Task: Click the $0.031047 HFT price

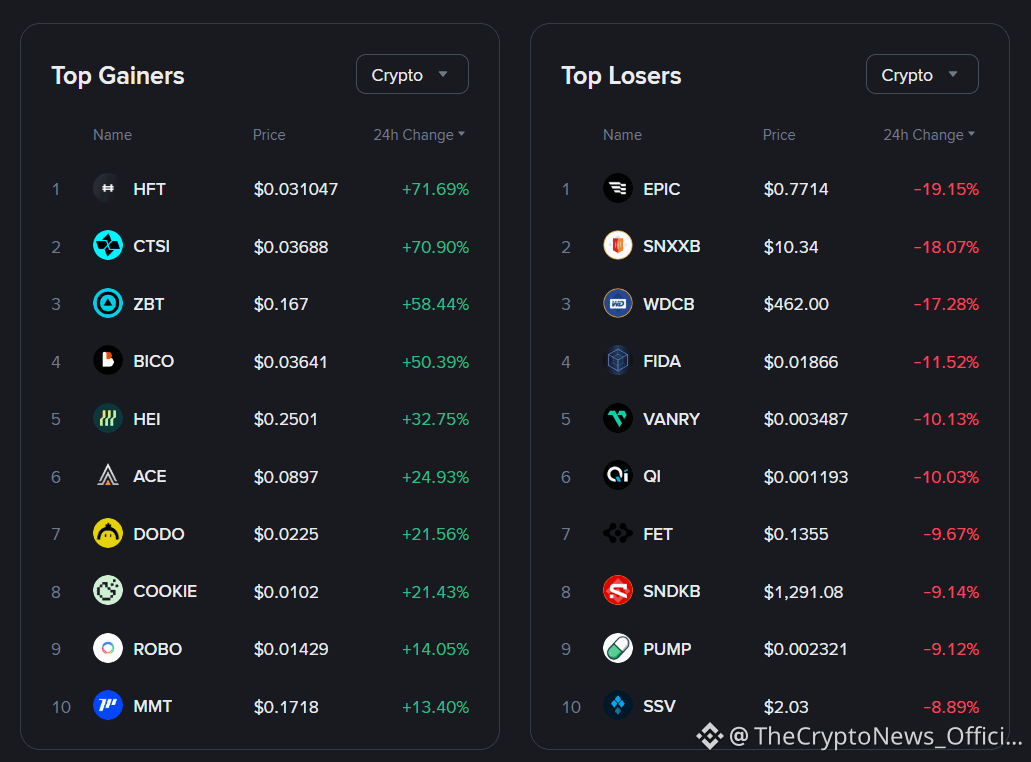Action: tap(296, 189)
